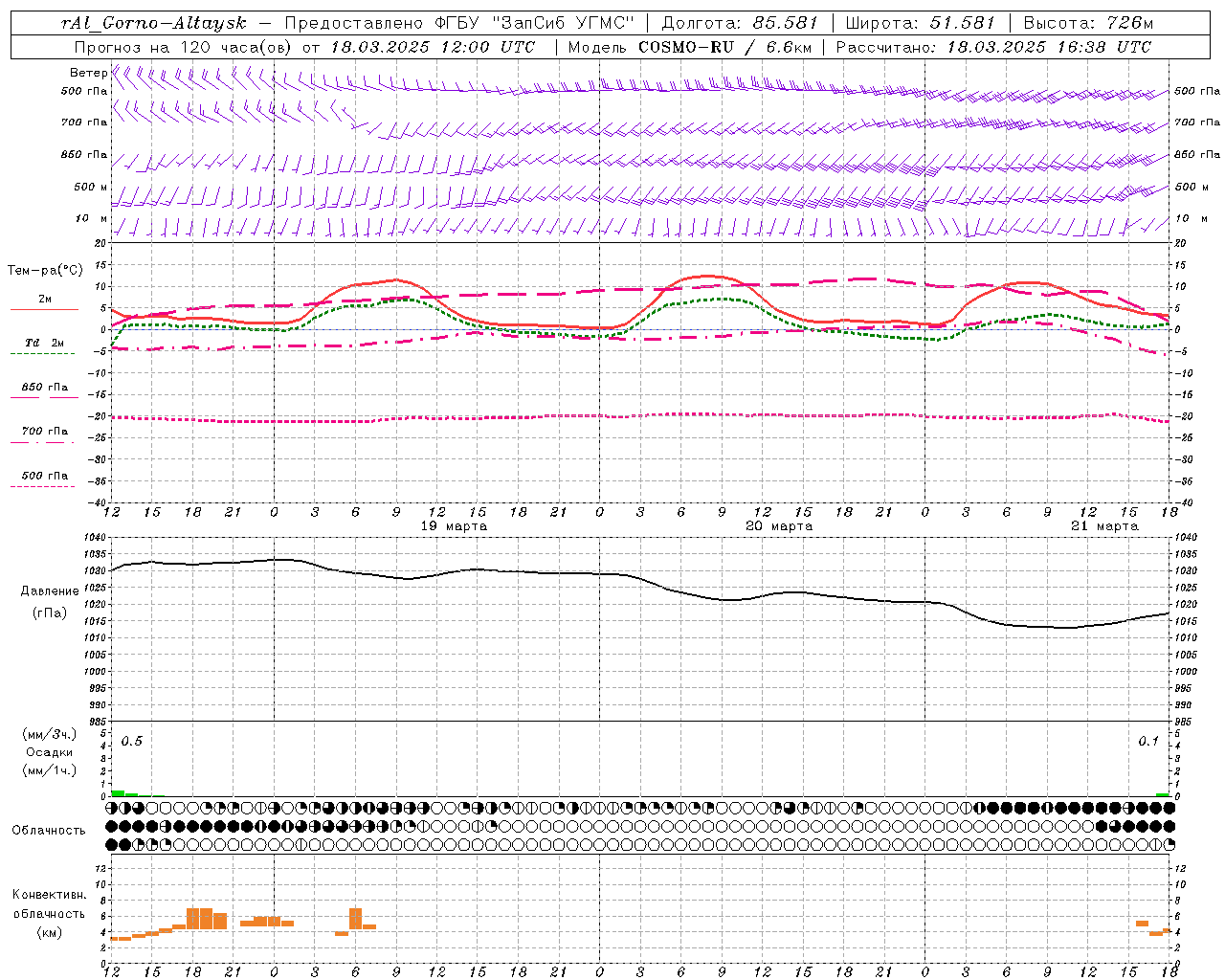
Task: Click the (гПа) unit label under Давление
Action: point(50,613)
